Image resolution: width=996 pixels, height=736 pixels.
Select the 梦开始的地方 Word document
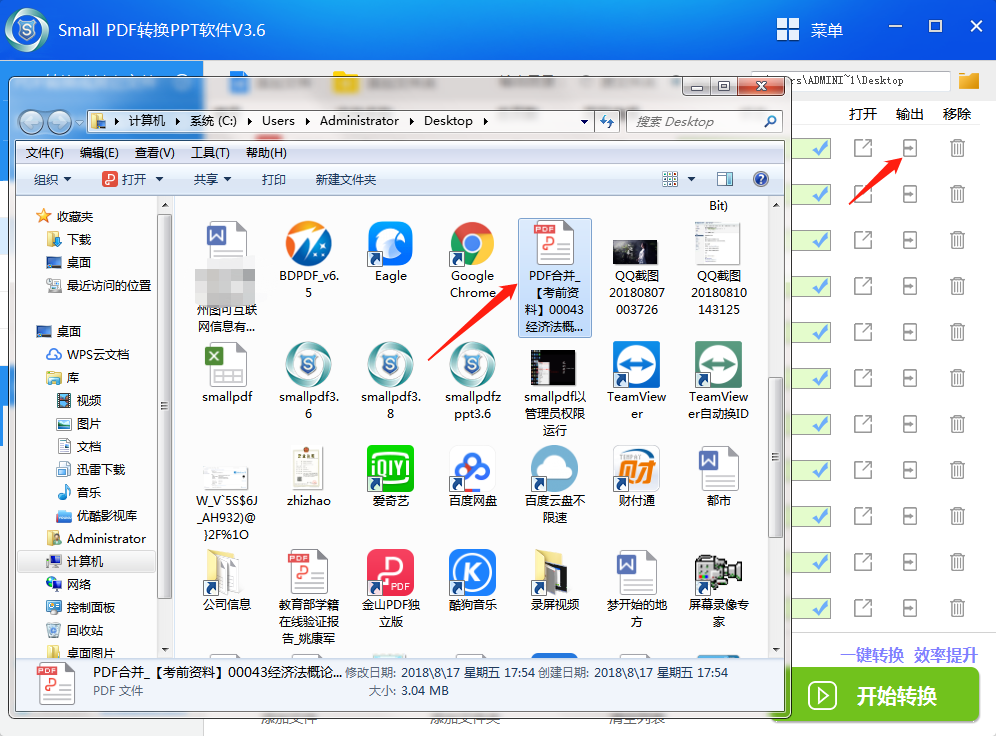click(x=636, y=588)
